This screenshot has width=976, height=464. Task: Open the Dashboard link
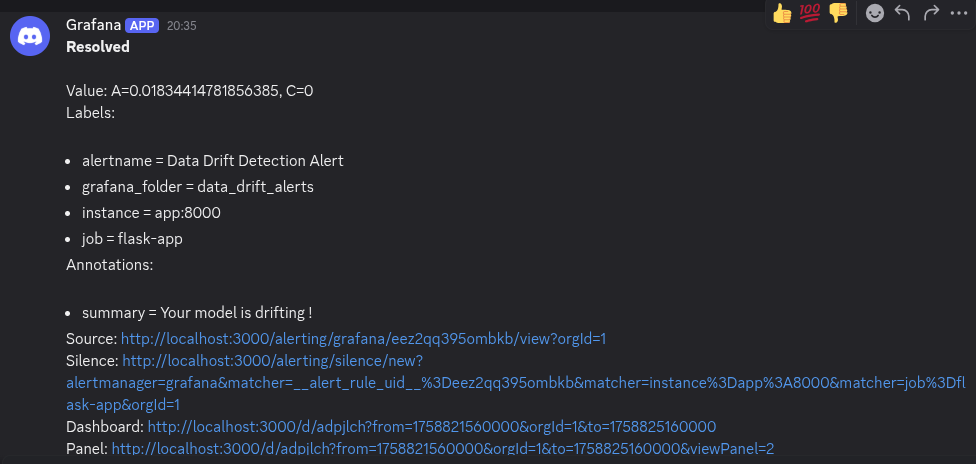pos(431,427)
